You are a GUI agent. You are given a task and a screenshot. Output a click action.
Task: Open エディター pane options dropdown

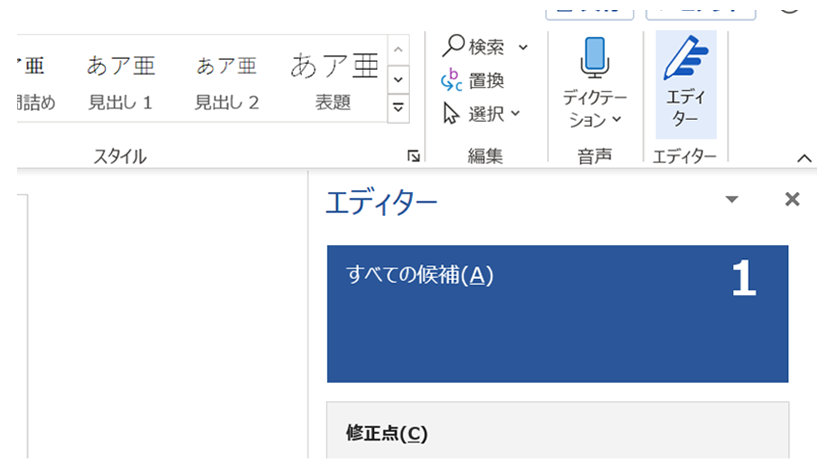pyautogui.click(x=732, y=199)
